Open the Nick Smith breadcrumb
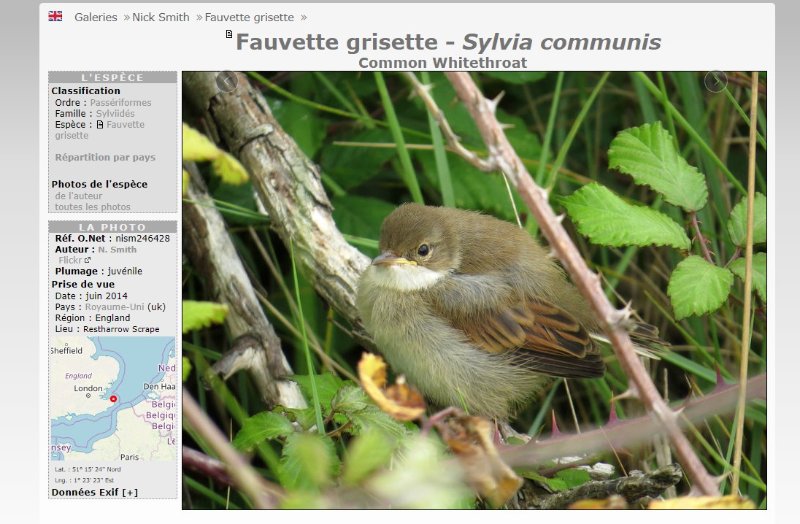800x524 pixels. point(161,17)
